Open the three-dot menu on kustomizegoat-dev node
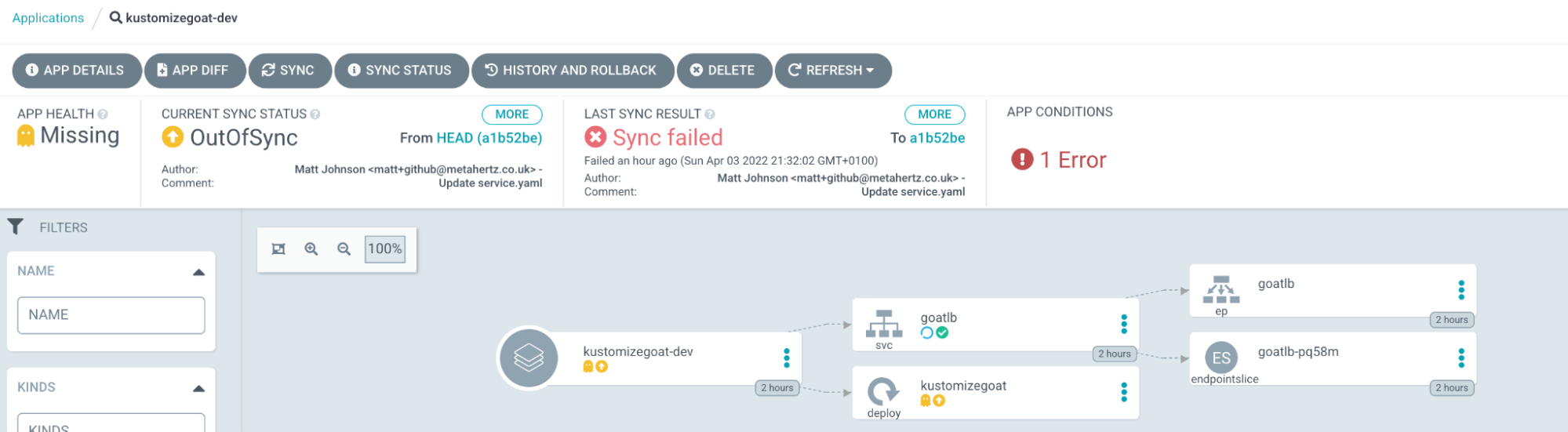 [x=787, y=358]
